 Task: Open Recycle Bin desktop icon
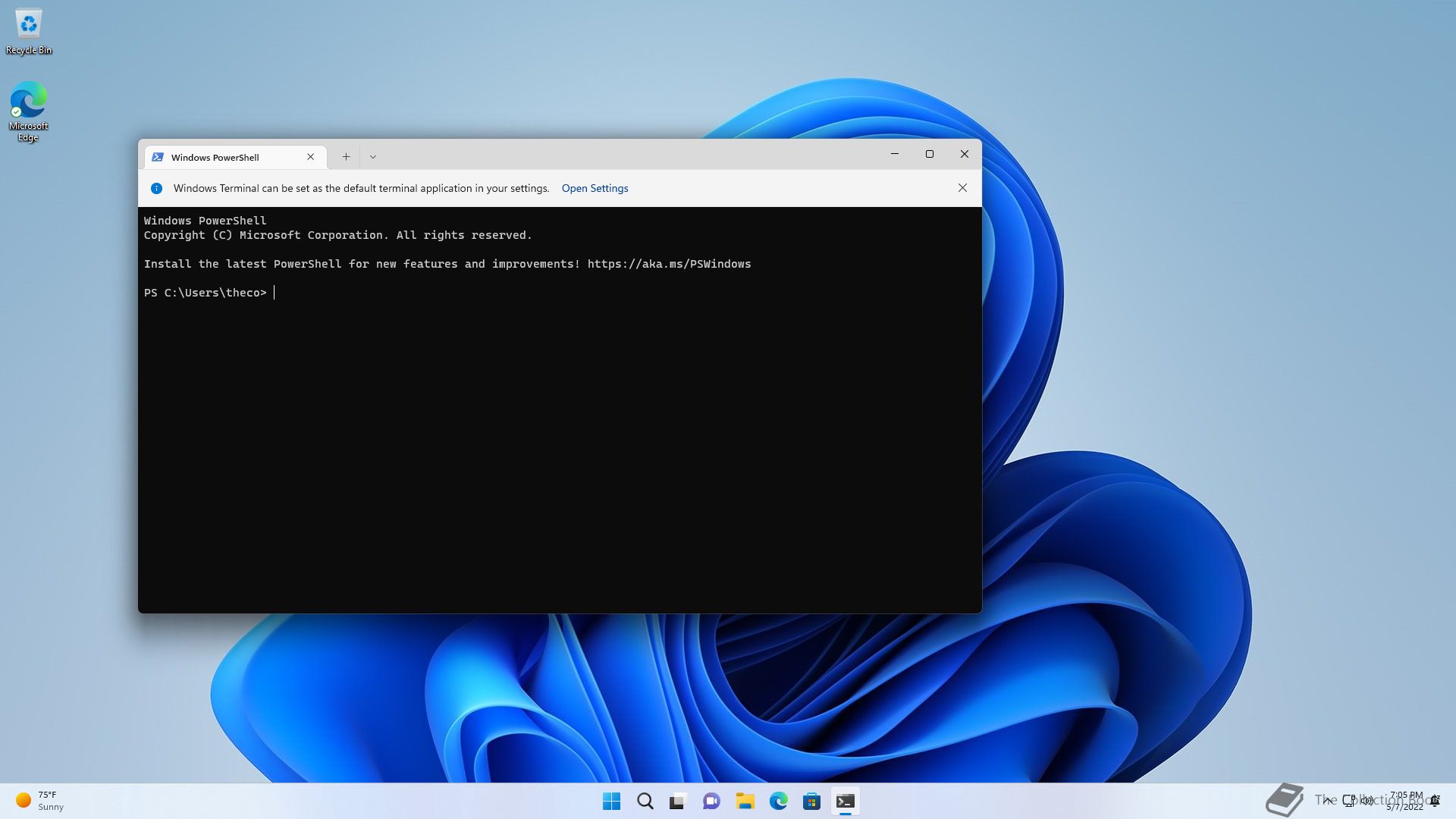(x=29, y=31)
